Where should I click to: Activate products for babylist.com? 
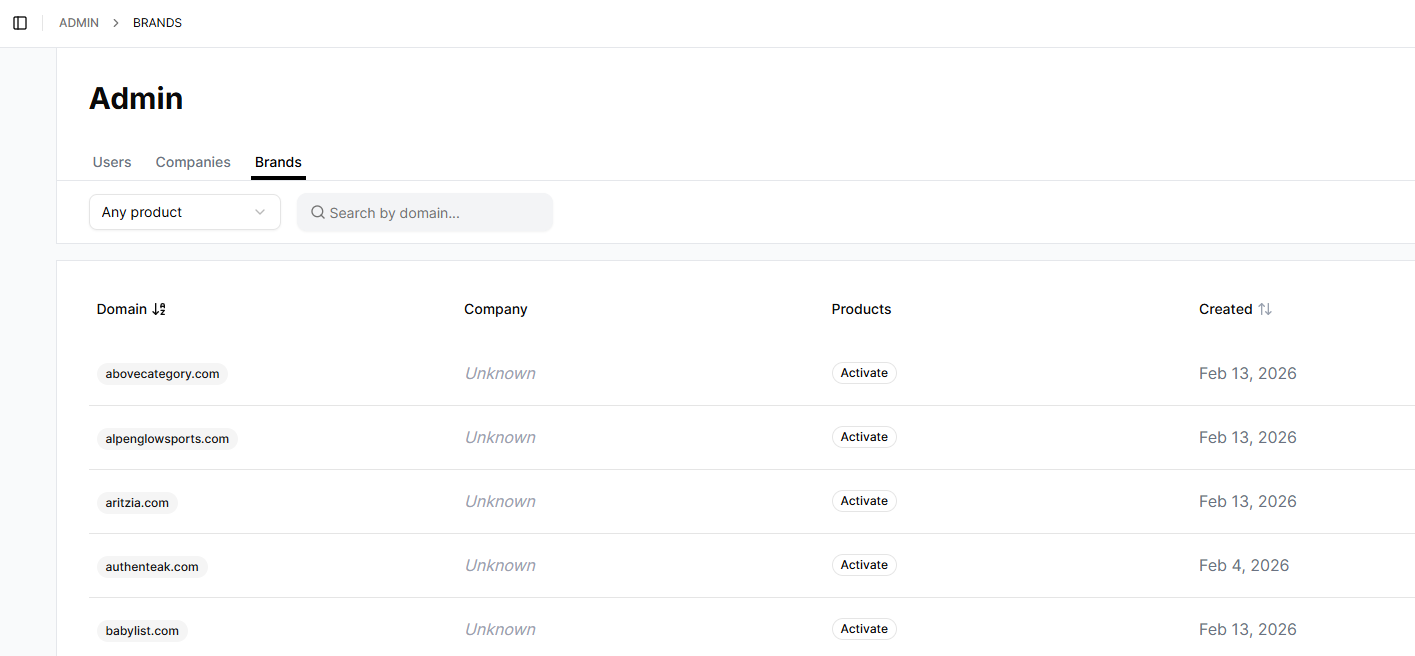pos(863,628)
